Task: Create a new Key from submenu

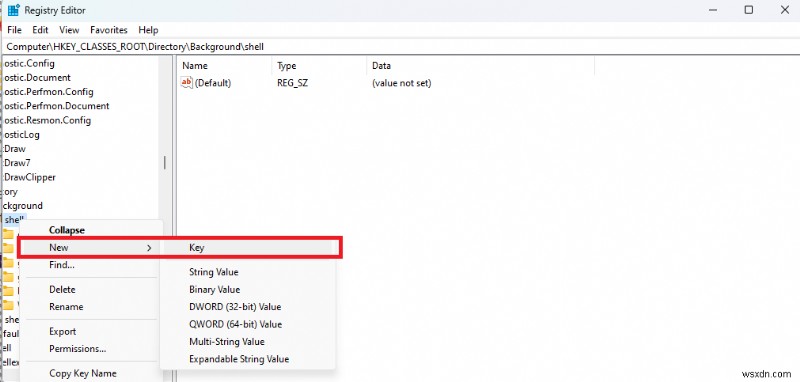Action: coord(196,247)
